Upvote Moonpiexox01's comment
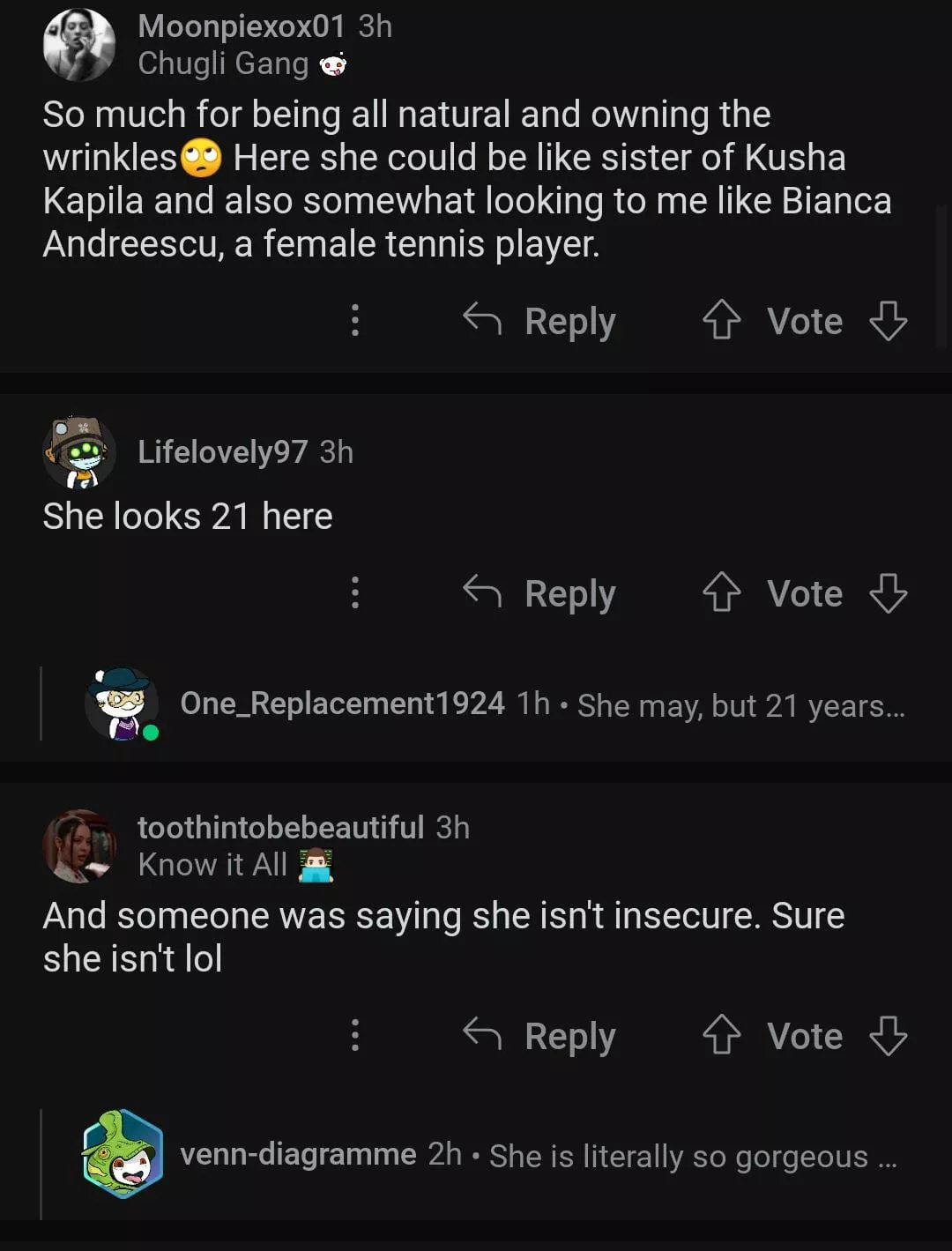This screenshot has width=952, height=1251. (721, 320)
